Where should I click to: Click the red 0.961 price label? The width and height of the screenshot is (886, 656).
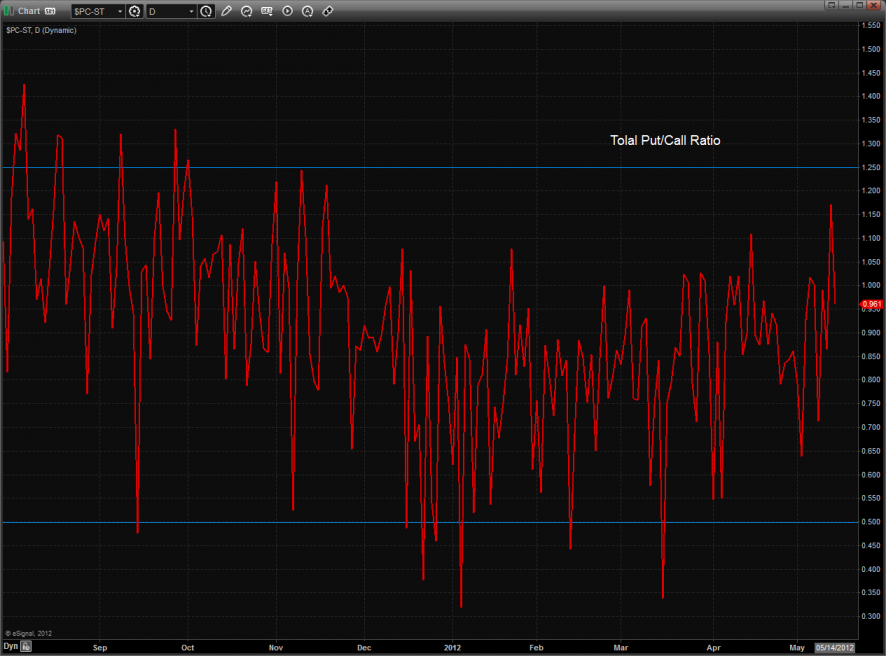click(x=871, y=303)
